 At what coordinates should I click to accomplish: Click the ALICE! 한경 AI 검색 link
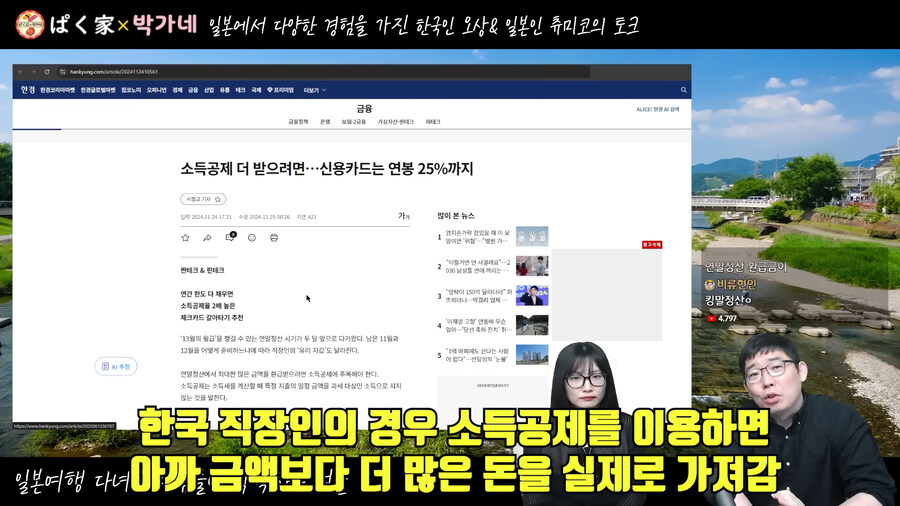(x=657, y=109)
